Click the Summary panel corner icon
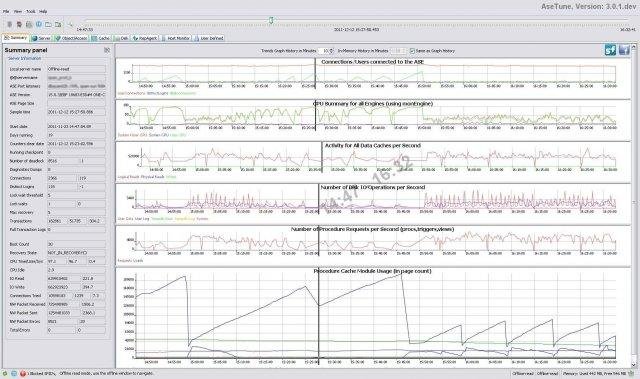The height and width of the screenshot is (379, 640). (x=107, y=50)
